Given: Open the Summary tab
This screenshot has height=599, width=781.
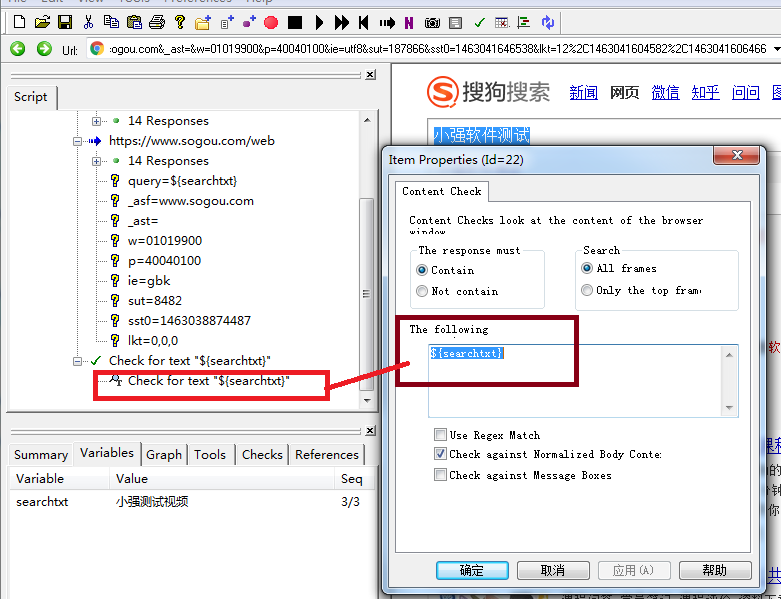Looking at the screenshot, I should click(x=41, y=455).
